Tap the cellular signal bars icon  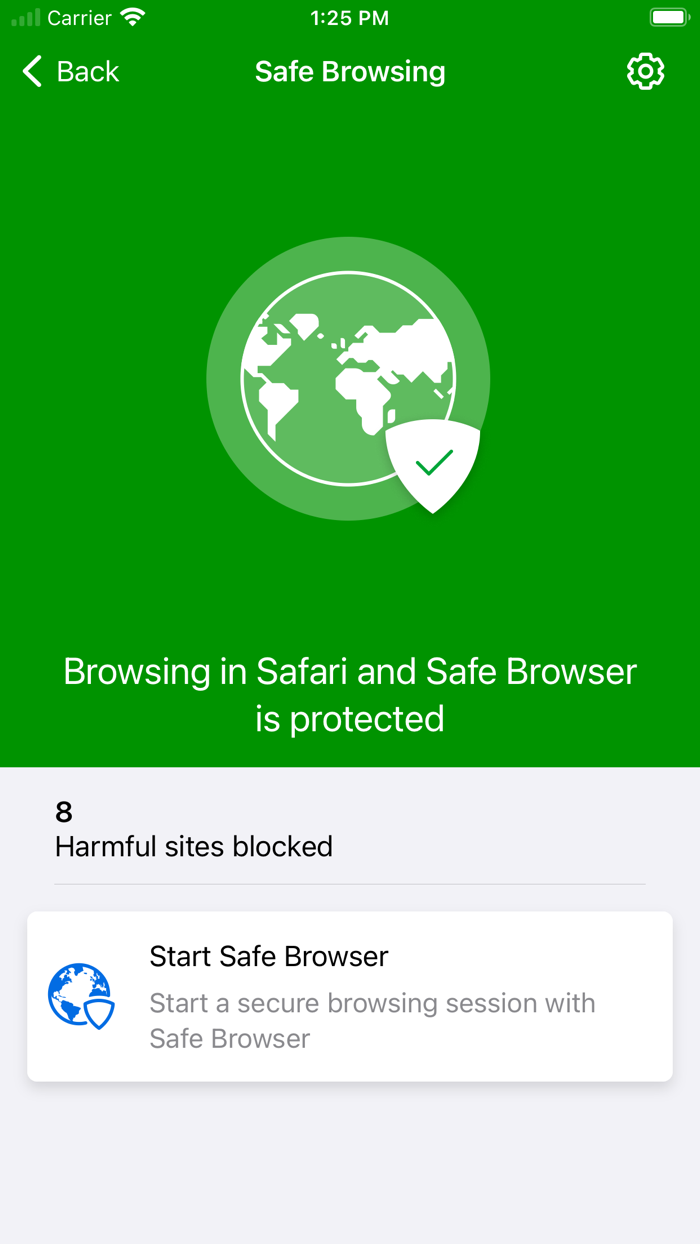pos(25,17)
